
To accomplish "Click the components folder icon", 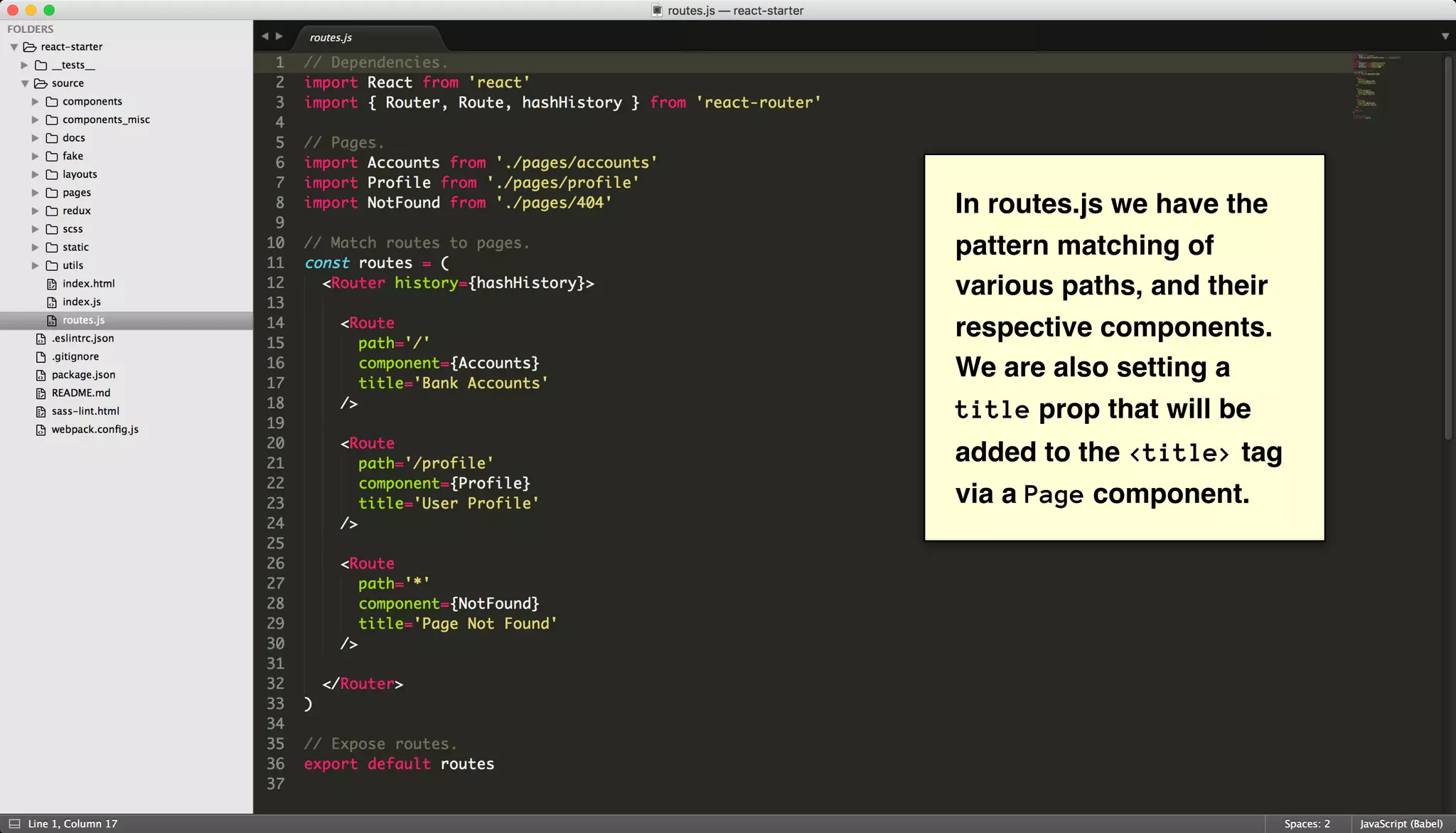I will tap(52, 102).
